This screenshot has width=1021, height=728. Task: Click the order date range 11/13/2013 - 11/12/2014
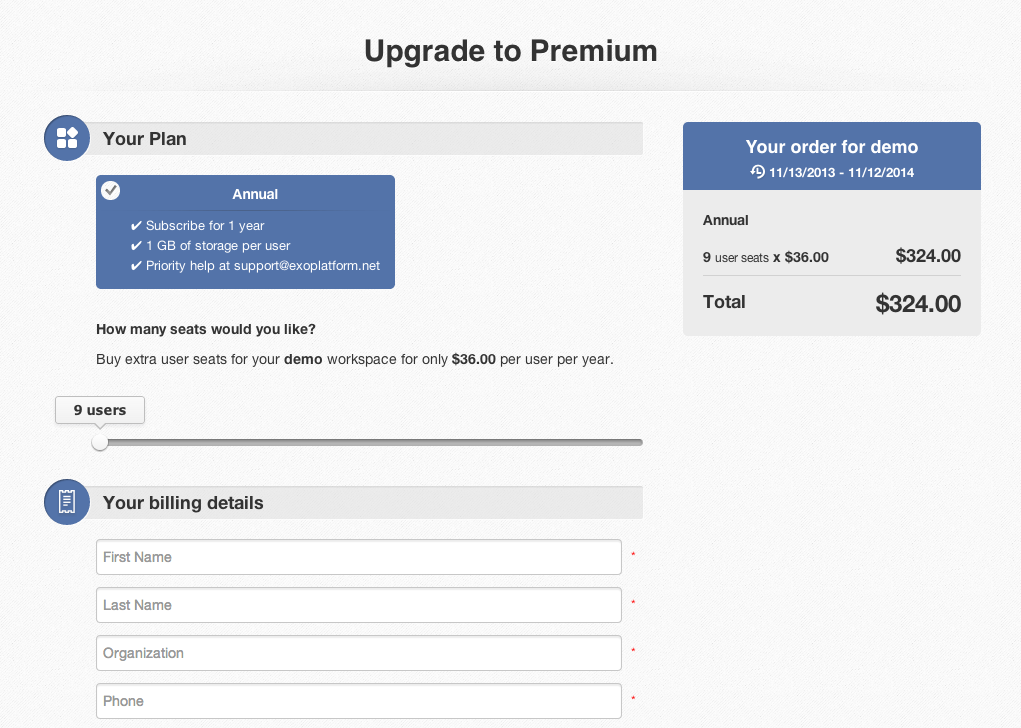click(x=841, y=173)
